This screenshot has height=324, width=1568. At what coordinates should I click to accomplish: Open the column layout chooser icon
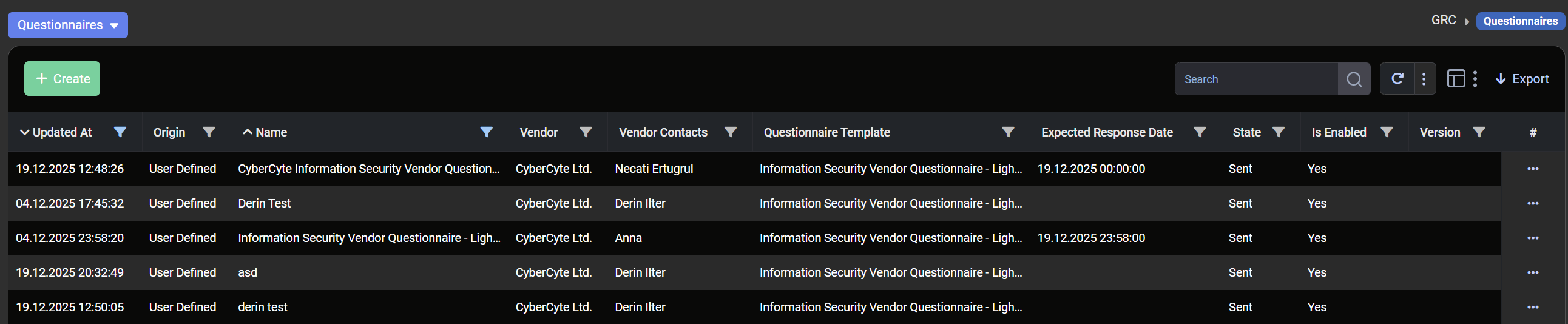click(1456, 78)
